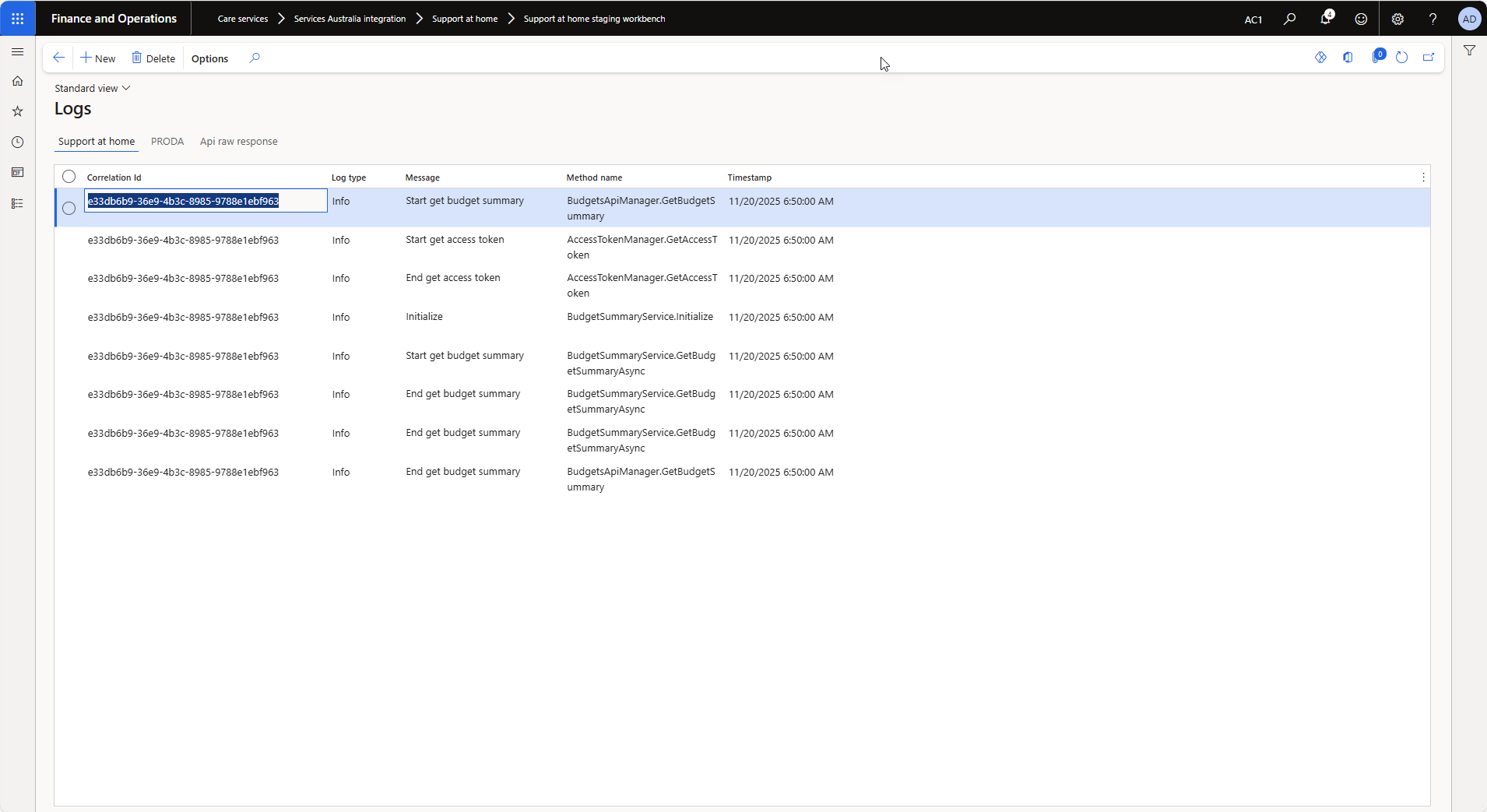Screen dimensions: 1487x812
Task: Open Modules list icon in sidebar
Action: tap(17, 203)
